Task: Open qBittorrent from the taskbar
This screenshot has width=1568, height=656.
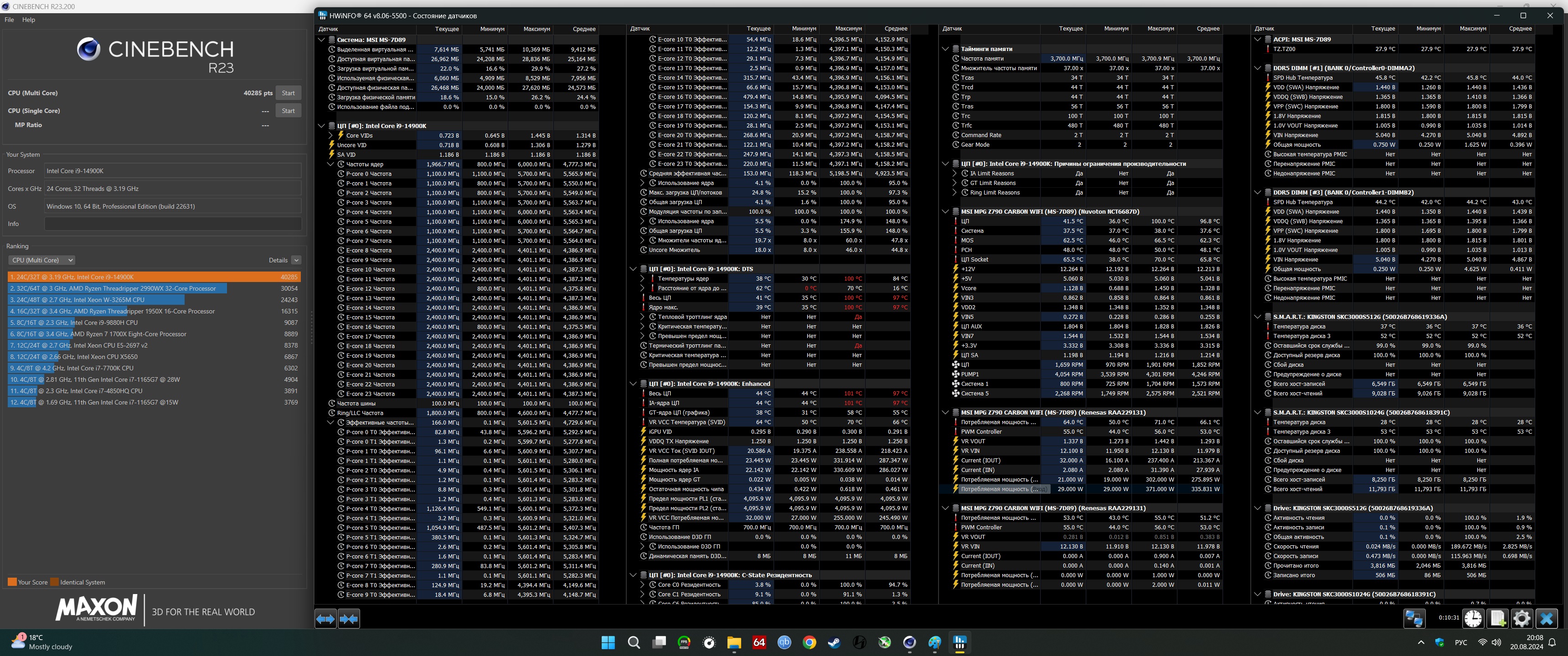Action: click(784, 643)
